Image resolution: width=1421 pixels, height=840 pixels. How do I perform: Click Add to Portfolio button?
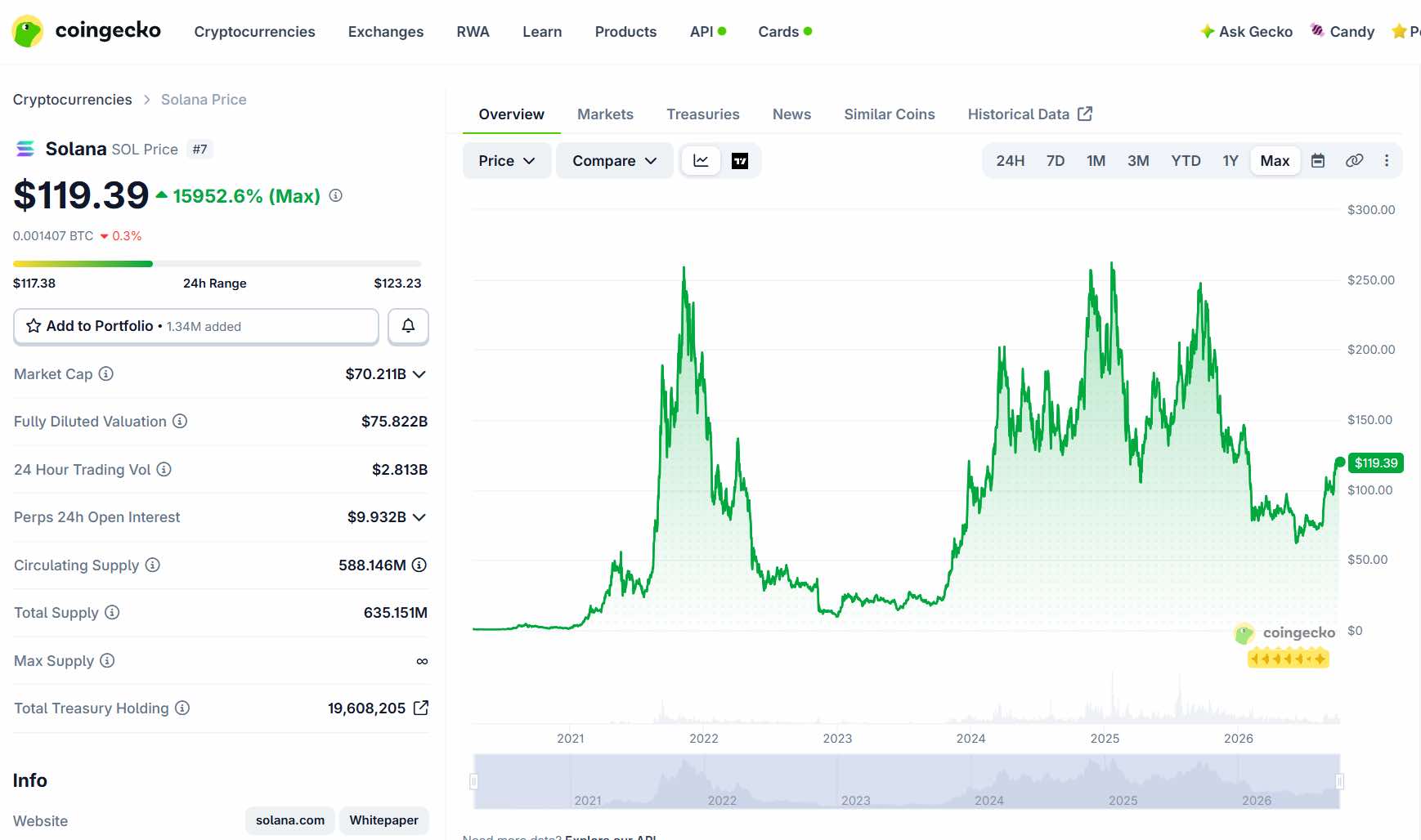click(196, 326)
